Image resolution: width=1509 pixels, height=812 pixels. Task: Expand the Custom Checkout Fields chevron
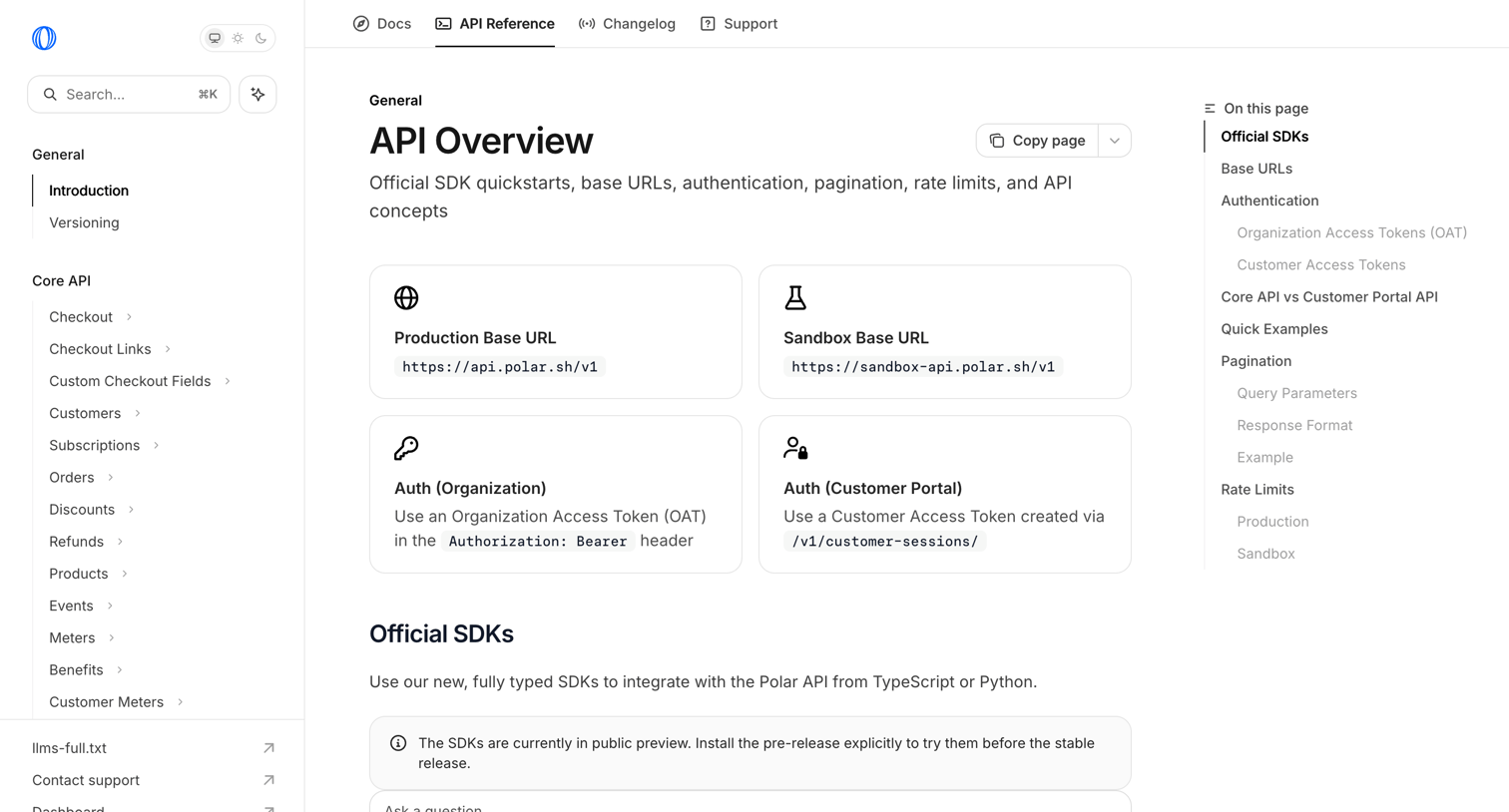(x=228, y=381)
